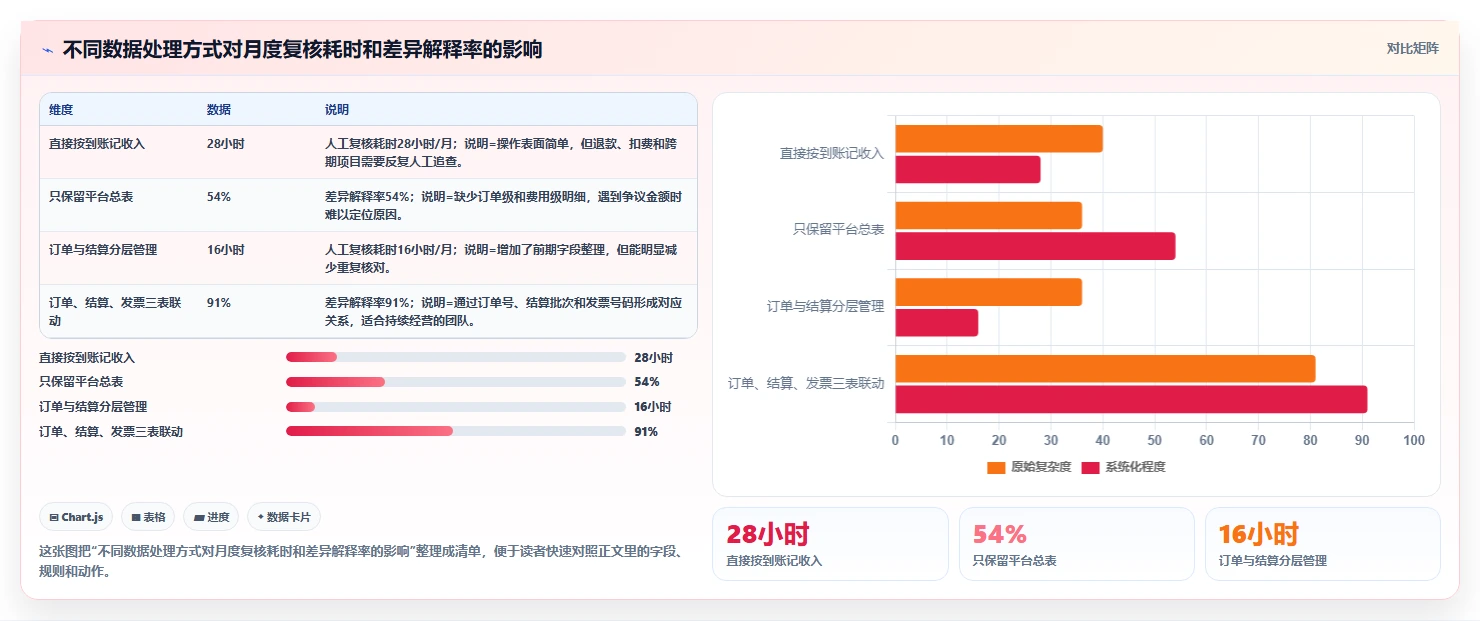Select table cell 订单、结算、发票三表联动 in 维度 column

115,311
